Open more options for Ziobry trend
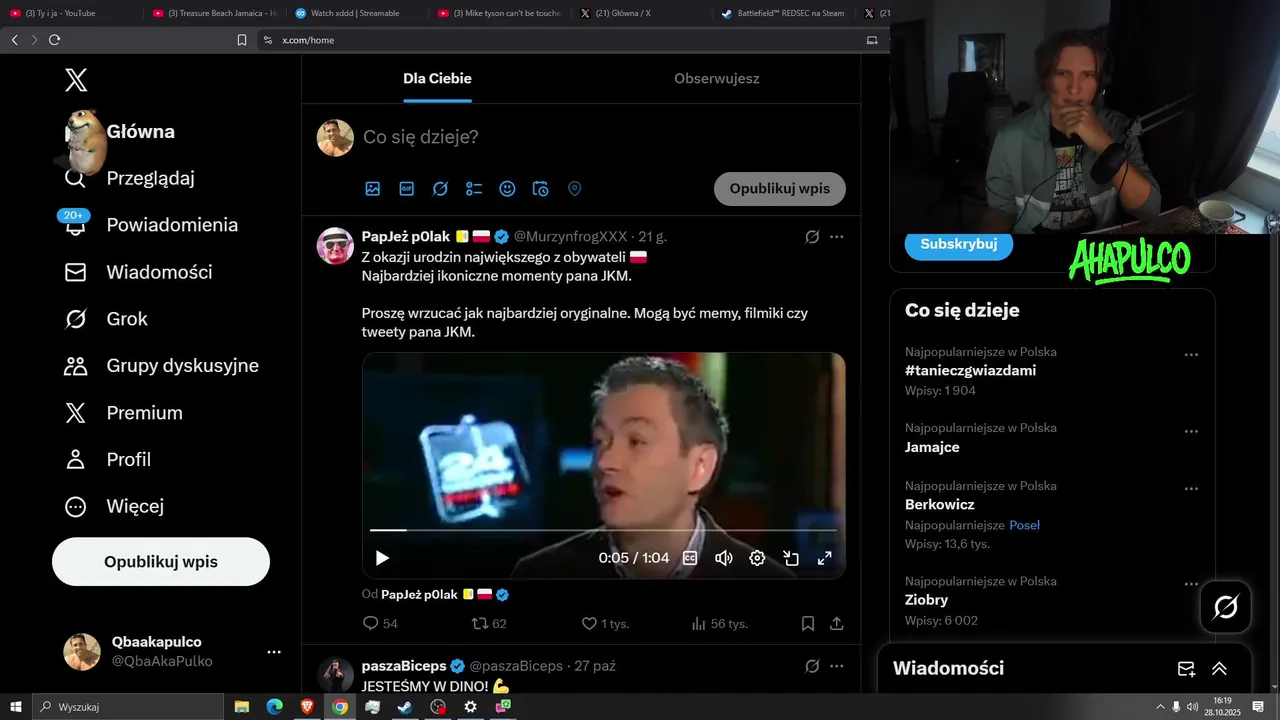This screenshot has width=1280, height=720. tap(1191, 584)
